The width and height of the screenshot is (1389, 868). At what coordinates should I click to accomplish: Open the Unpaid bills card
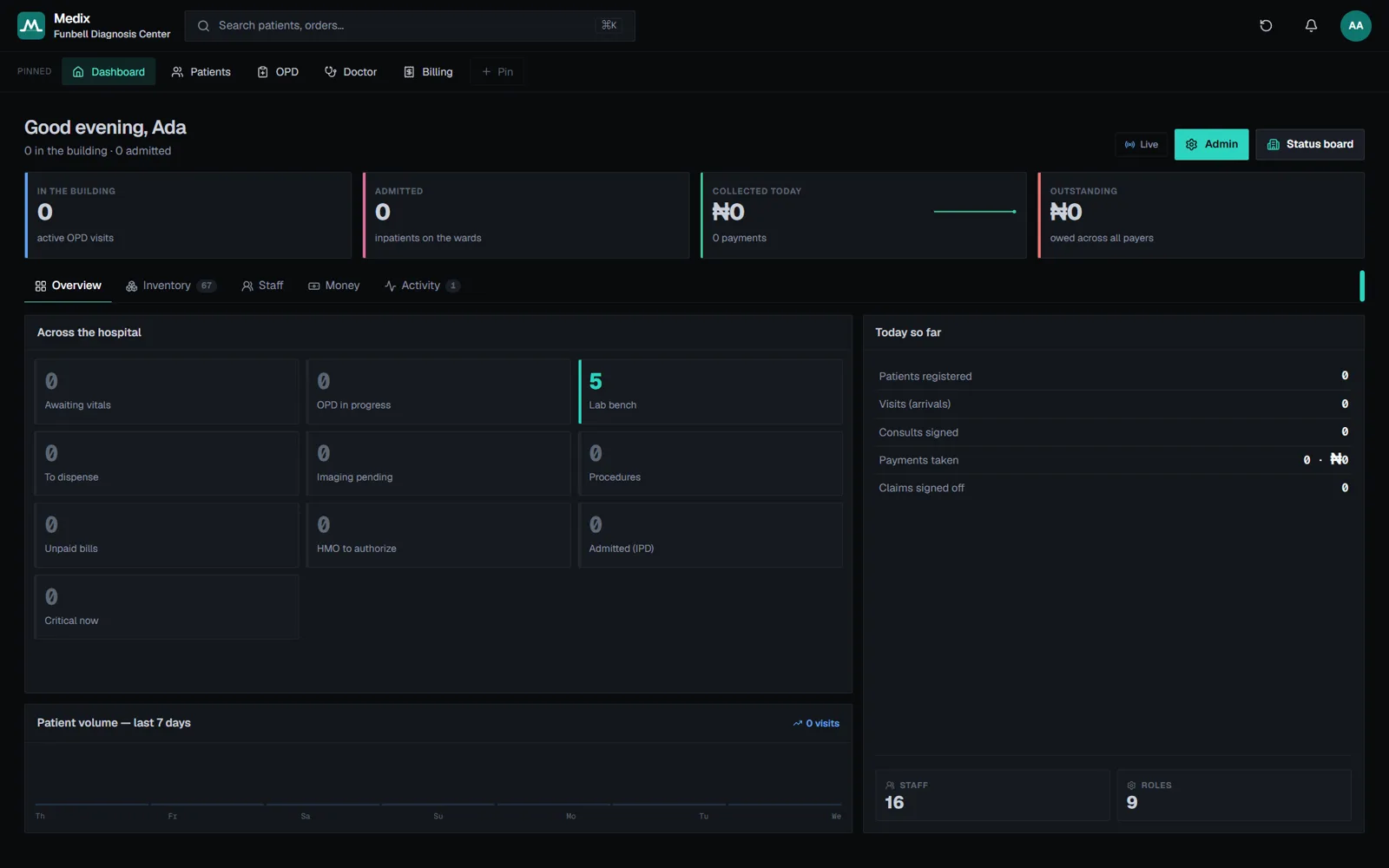click(167, 535)
